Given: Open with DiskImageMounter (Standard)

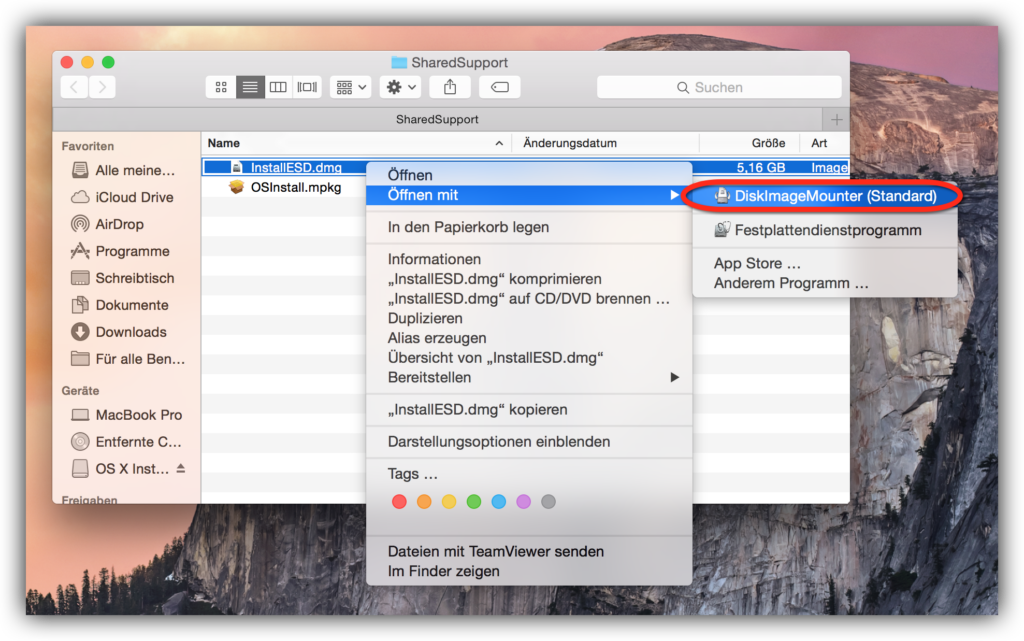Looking at the screenshot, I should 825,196.
